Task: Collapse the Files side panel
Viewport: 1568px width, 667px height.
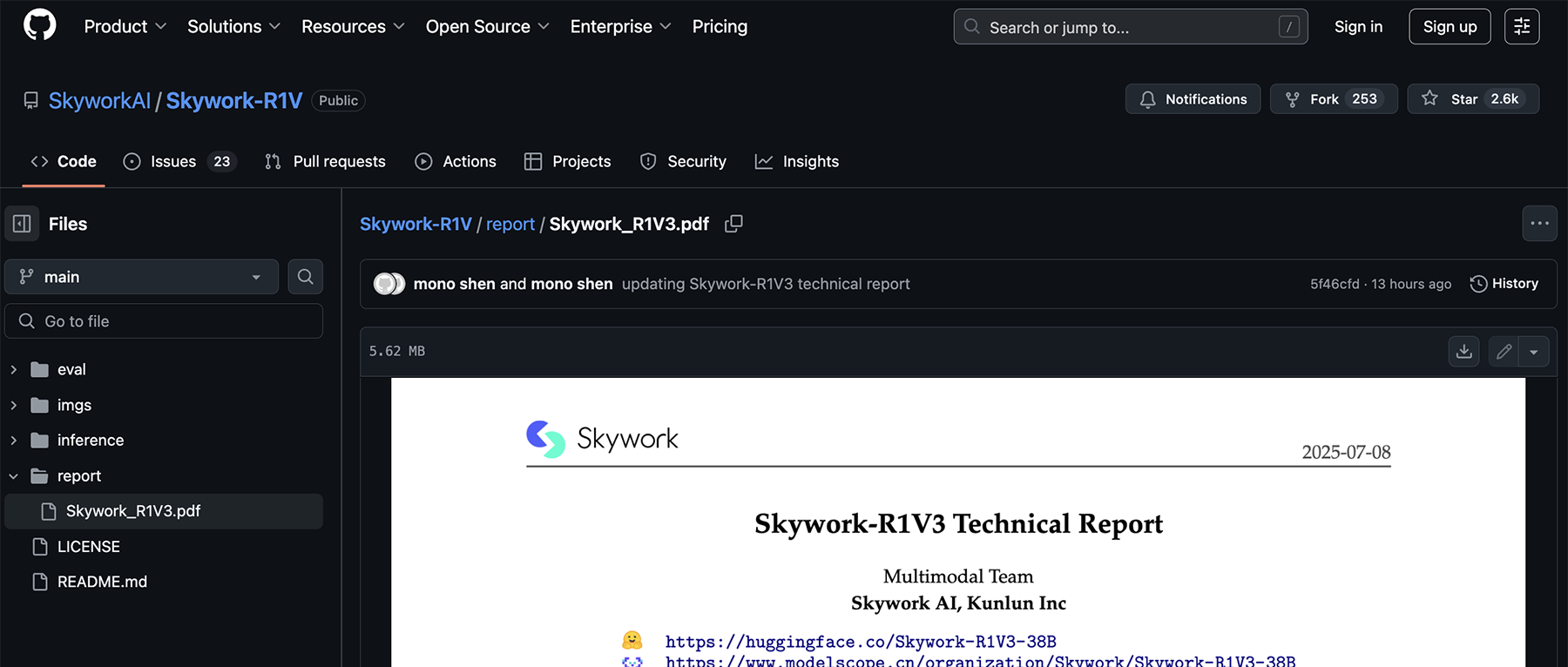Action: tap(22, 224)
